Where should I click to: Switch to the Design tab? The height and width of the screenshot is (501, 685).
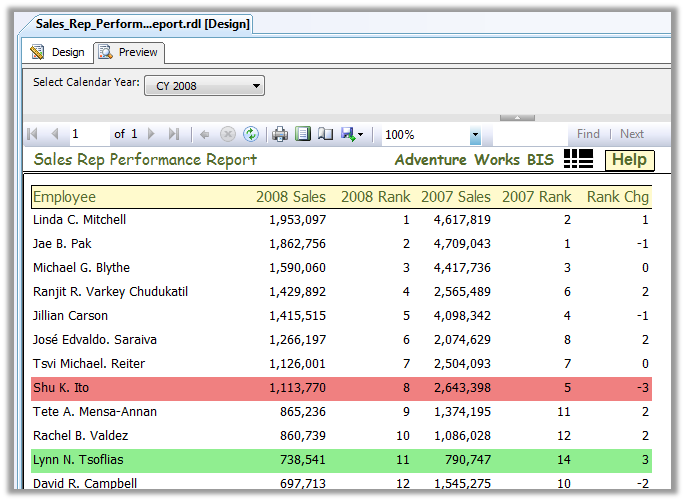coord(58,52)
